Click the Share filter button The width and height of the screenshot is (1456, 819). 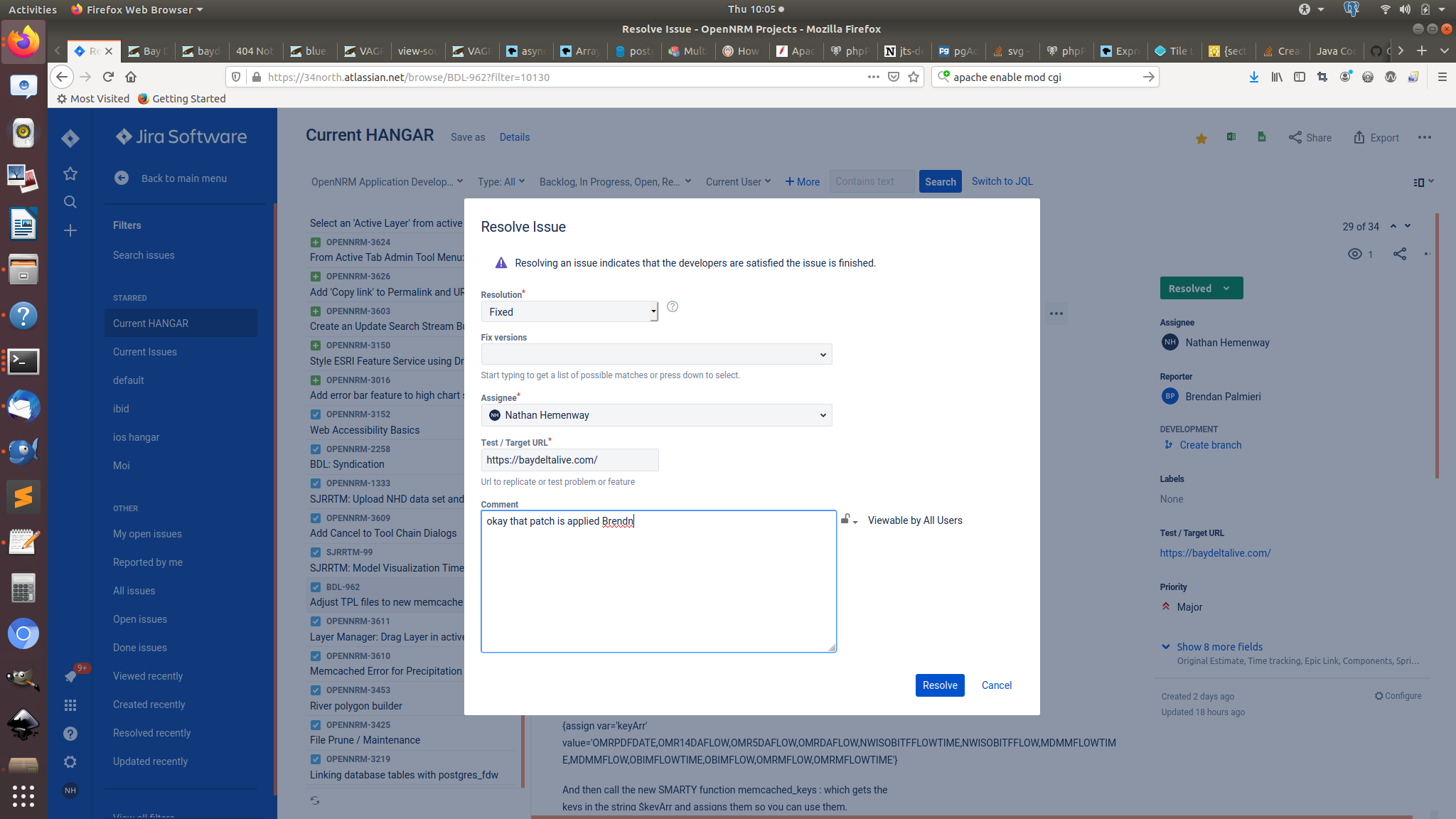point(1310,138)
